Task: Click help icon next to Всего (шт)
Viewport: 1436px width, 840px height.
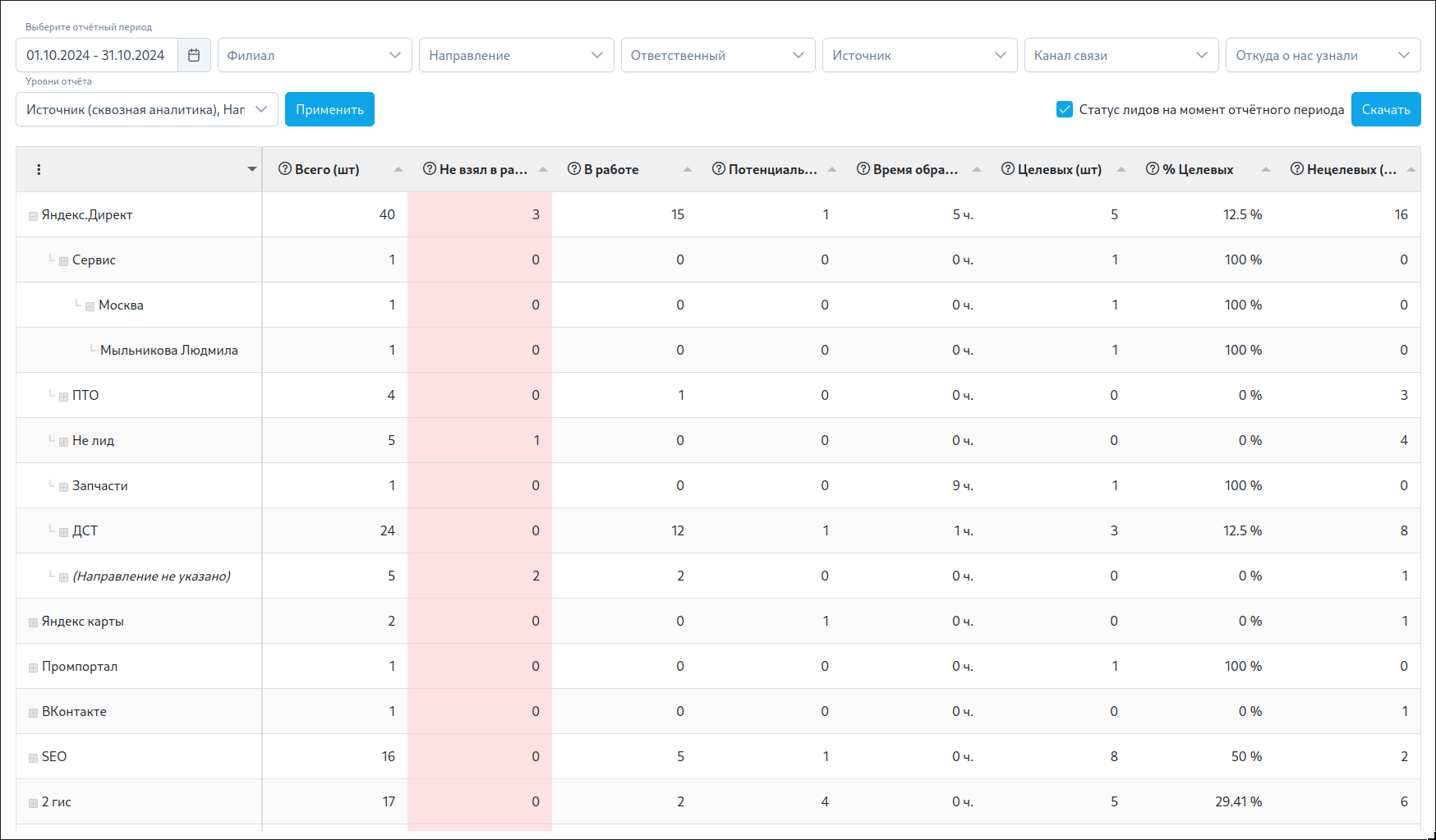Action: pyautogui.click(x=285, y=169)
